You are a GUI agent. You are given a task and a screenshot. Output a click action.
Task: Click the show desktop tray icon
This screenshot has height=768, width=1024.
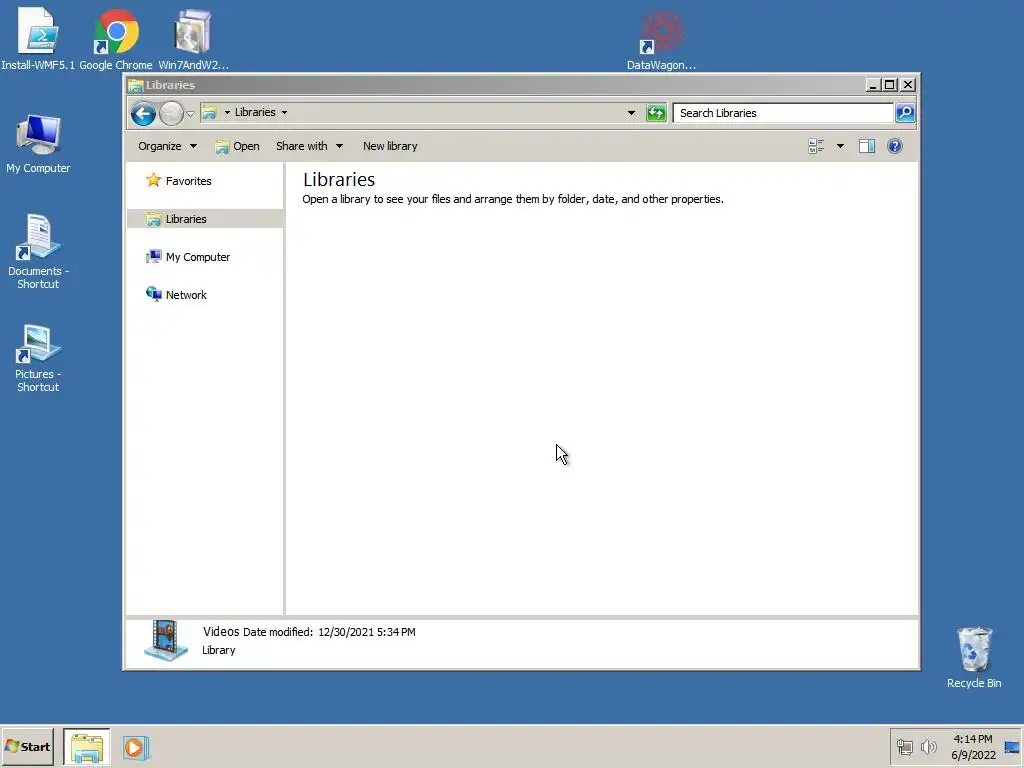(1012, 747)
